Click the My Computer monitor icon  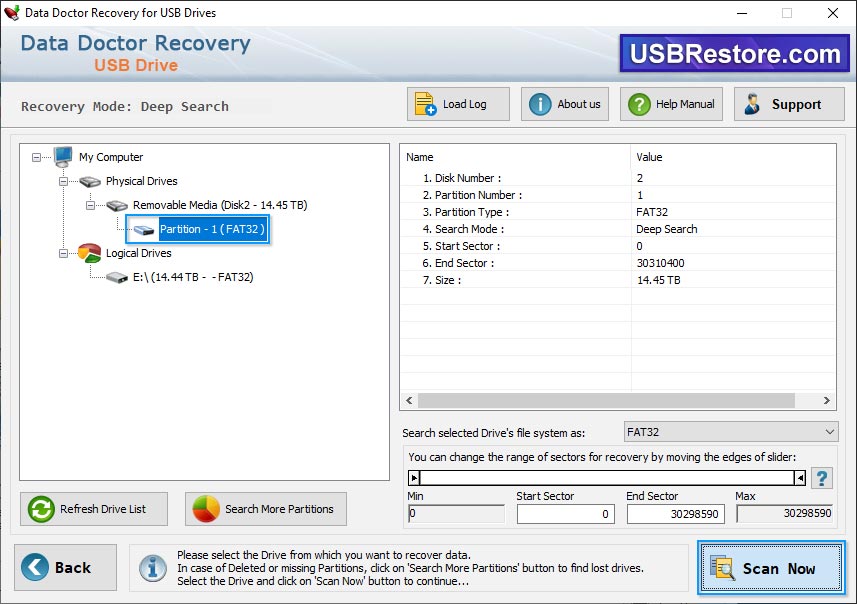click(x=63, y=156)
